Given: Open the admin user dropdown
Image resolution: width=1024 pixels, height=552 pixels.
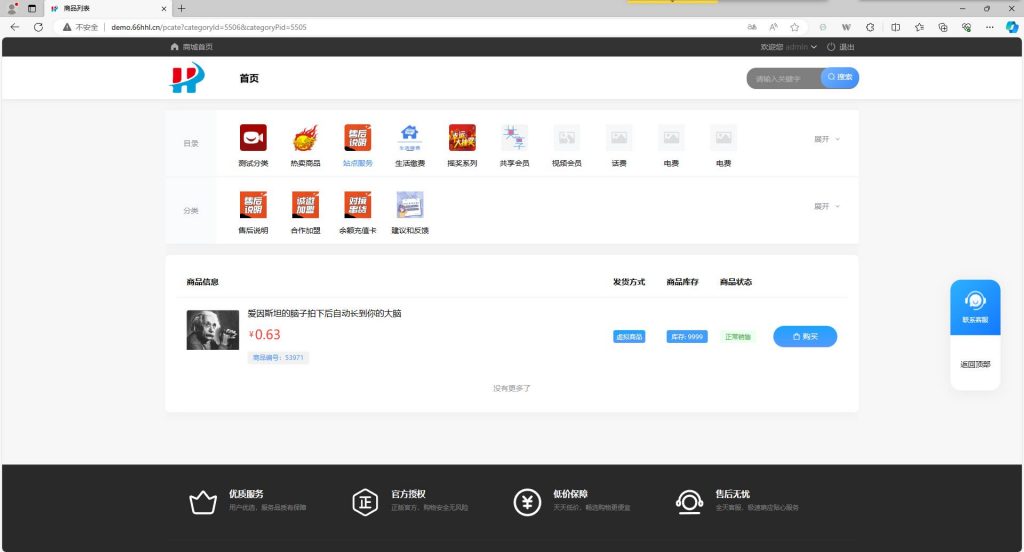Looking at the screenshot, I should [x=801, y=47].
